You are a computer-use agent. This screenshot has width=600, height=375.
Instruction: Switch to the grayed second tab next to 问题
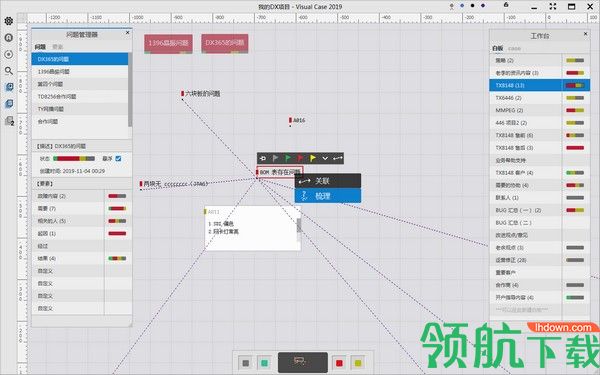coord(58,47)
